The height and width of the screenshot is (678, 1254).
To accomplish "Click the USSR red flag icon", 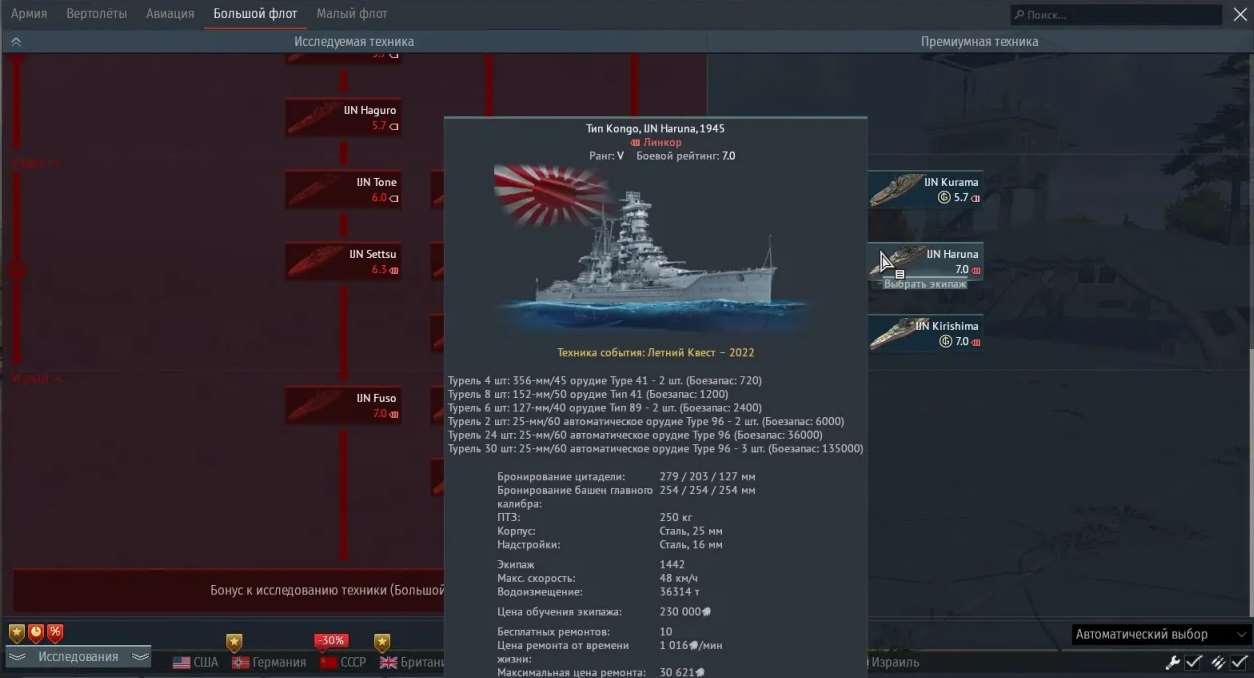I will [x=328, y=662].
